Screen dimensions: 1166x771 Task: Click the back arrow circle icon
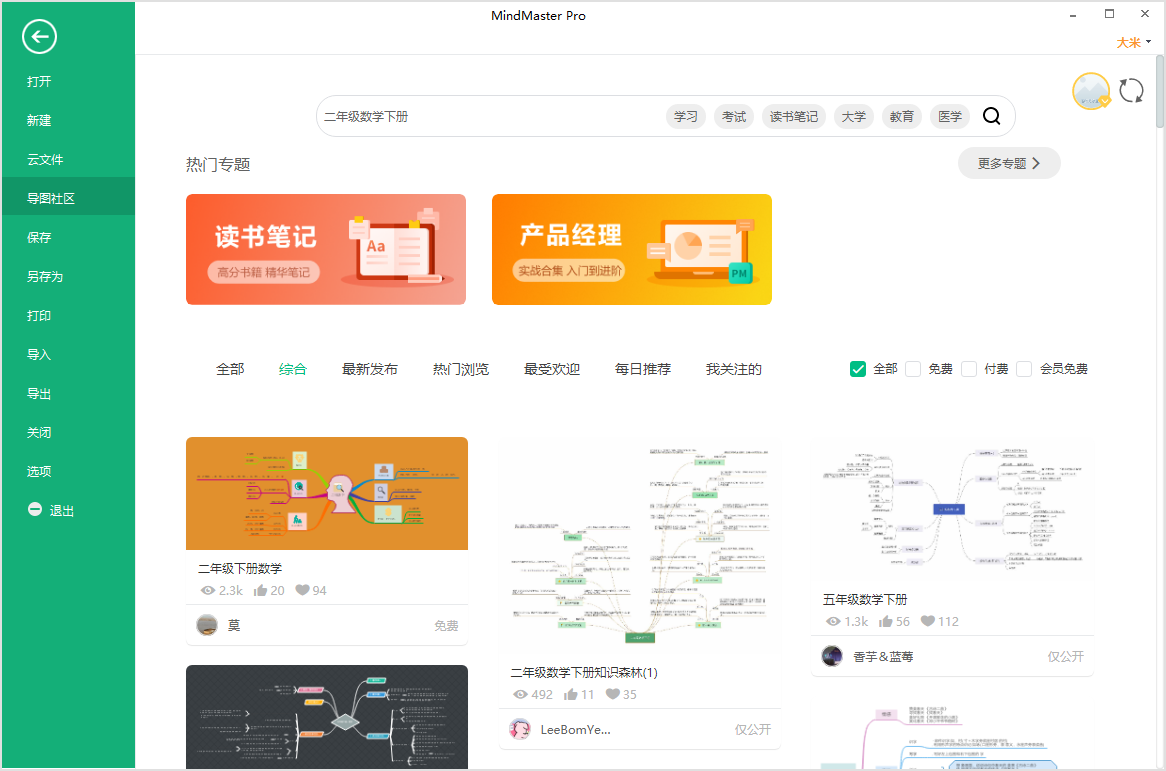coord(39,36)
